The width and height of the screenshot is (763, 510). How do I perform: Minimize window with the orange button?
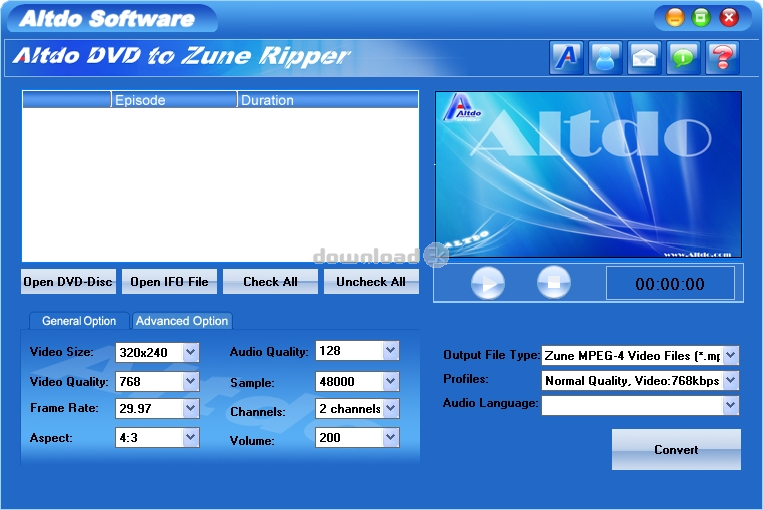[x=674, y=18]
